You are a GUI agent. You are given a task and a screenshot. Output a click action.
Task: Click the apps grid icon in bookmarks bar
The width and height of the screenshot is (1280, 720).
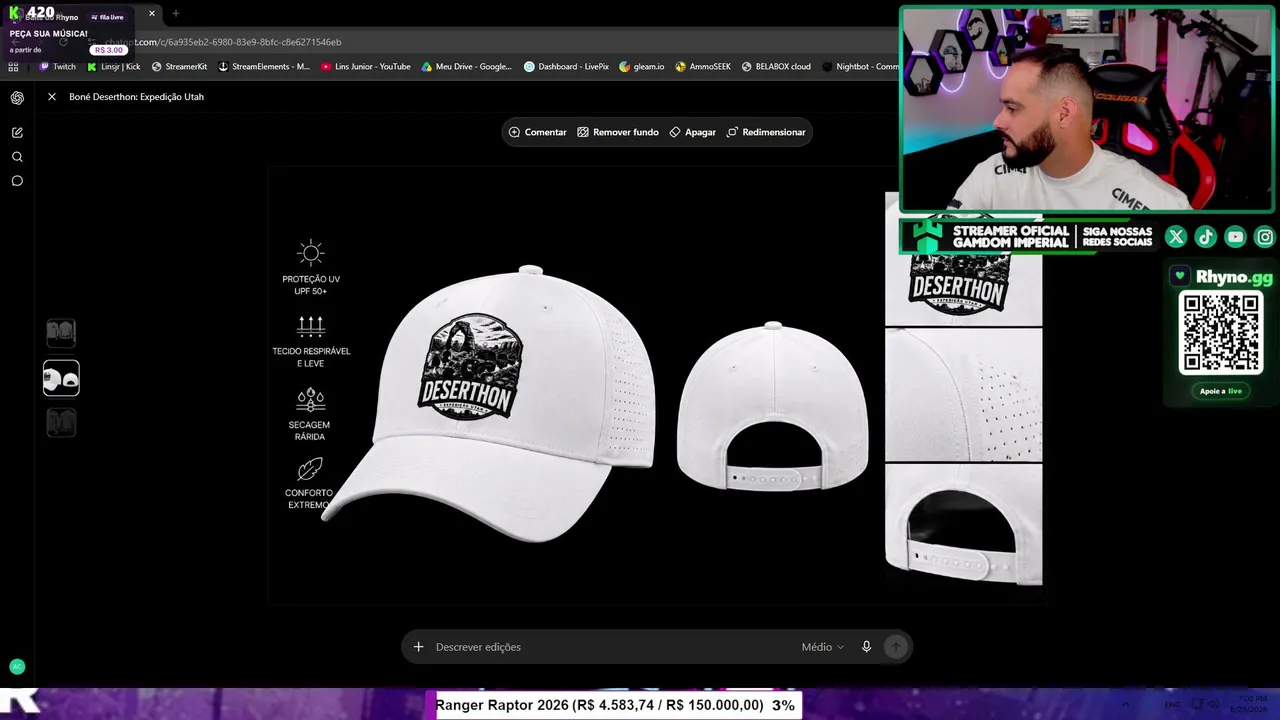pyautogui.click(x=13, y=67)
